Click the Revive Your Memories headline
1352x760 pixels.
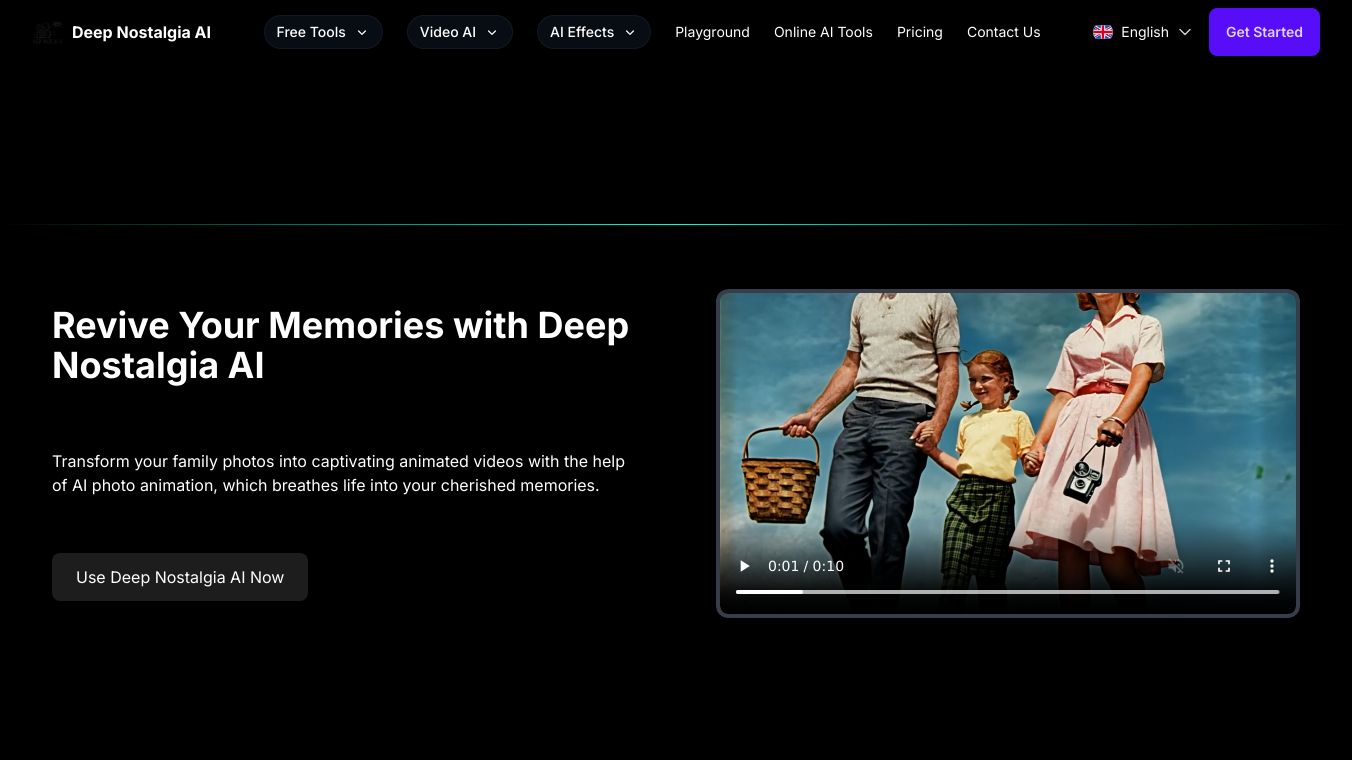pyautogui.click(x=340, y=345)
